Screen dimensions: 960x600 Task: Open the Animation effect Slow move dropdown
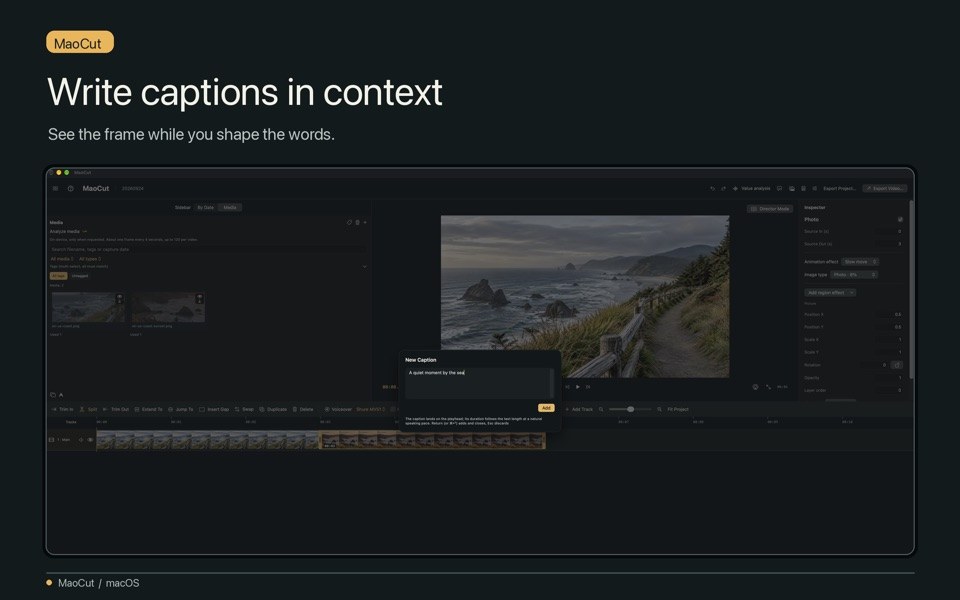click(860, 261)
